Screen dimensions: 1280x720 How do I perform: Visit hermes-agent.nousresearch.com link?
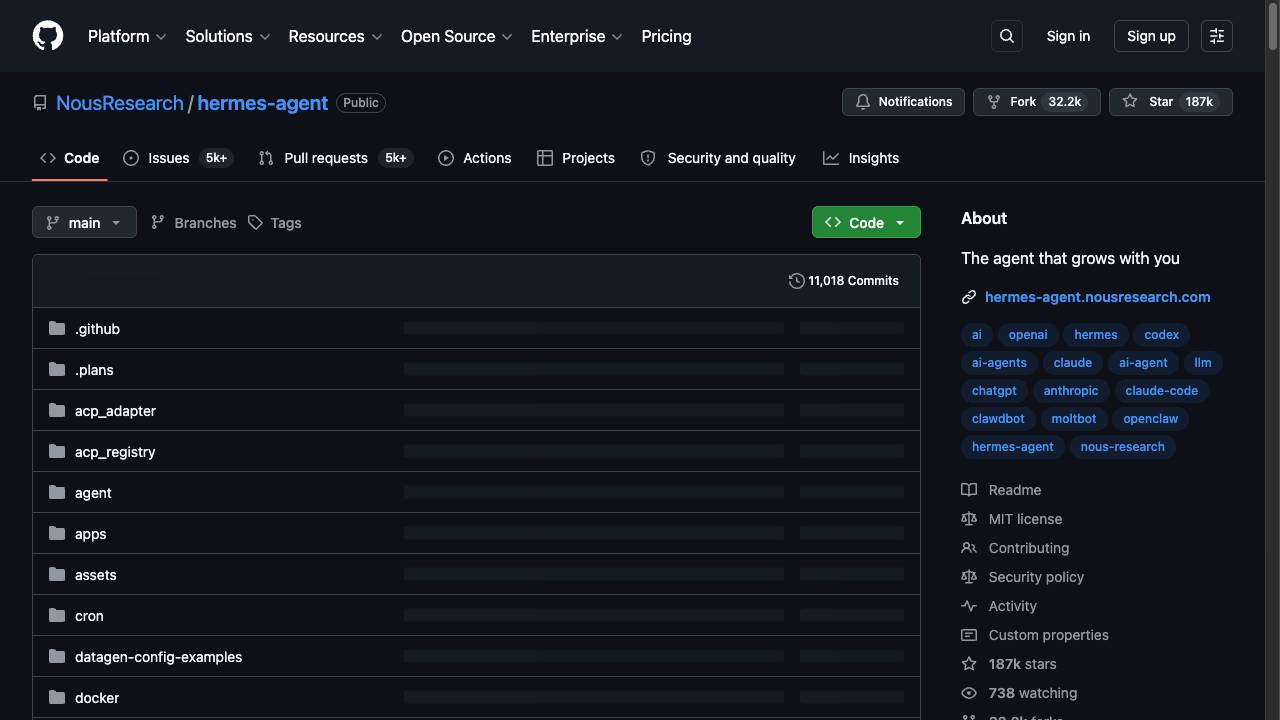[x=1097, y=297]
